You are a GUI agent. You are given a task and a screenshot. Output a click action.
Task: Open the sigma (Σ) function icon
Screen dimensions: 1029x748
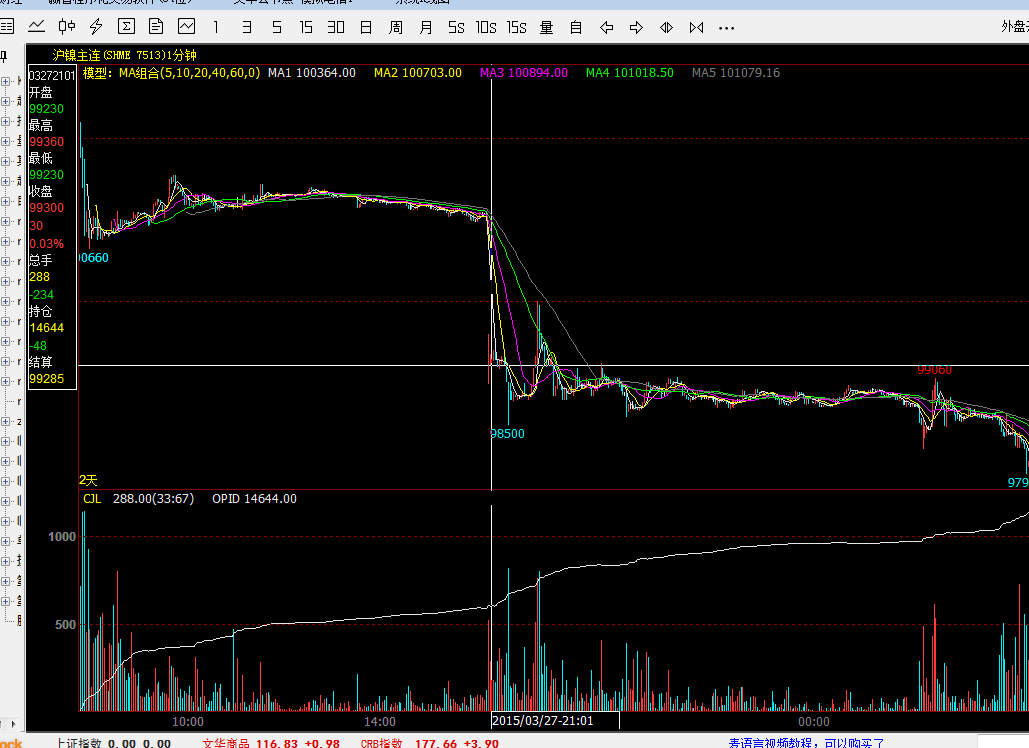(x=126, y=27)
